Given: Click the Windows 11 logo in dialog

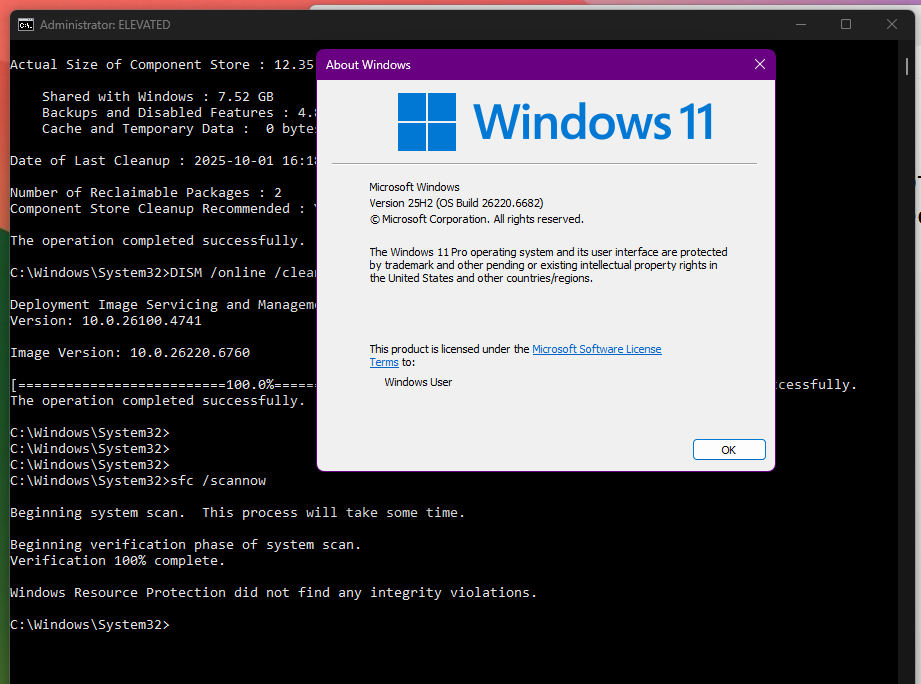Looking at the screenshot, I should [x=555, y=122].
